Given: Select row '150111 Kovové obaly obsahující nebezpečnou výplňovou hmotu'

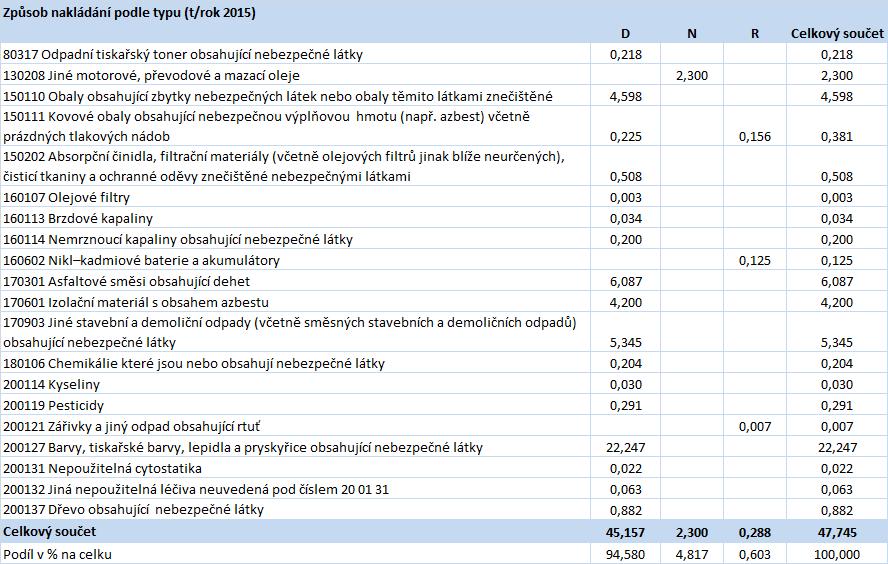Looking at the screenshot, I should [x=444, y=126].
